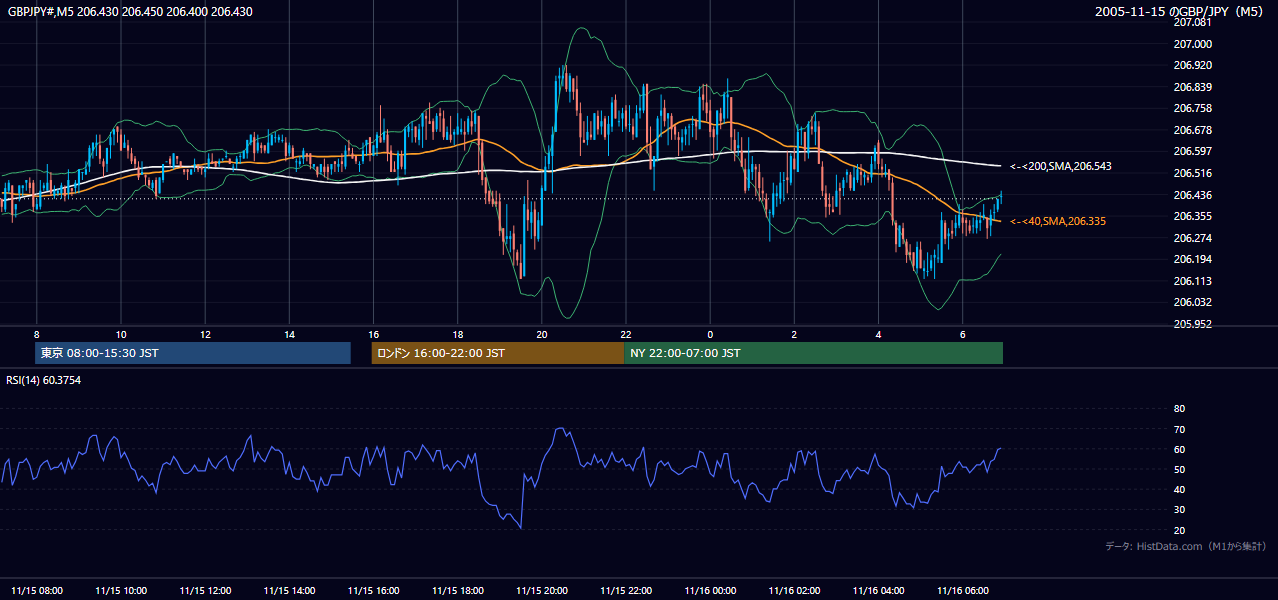Click hour label 10 under price chart
1278x600 pixels.
tap(120, 334)
